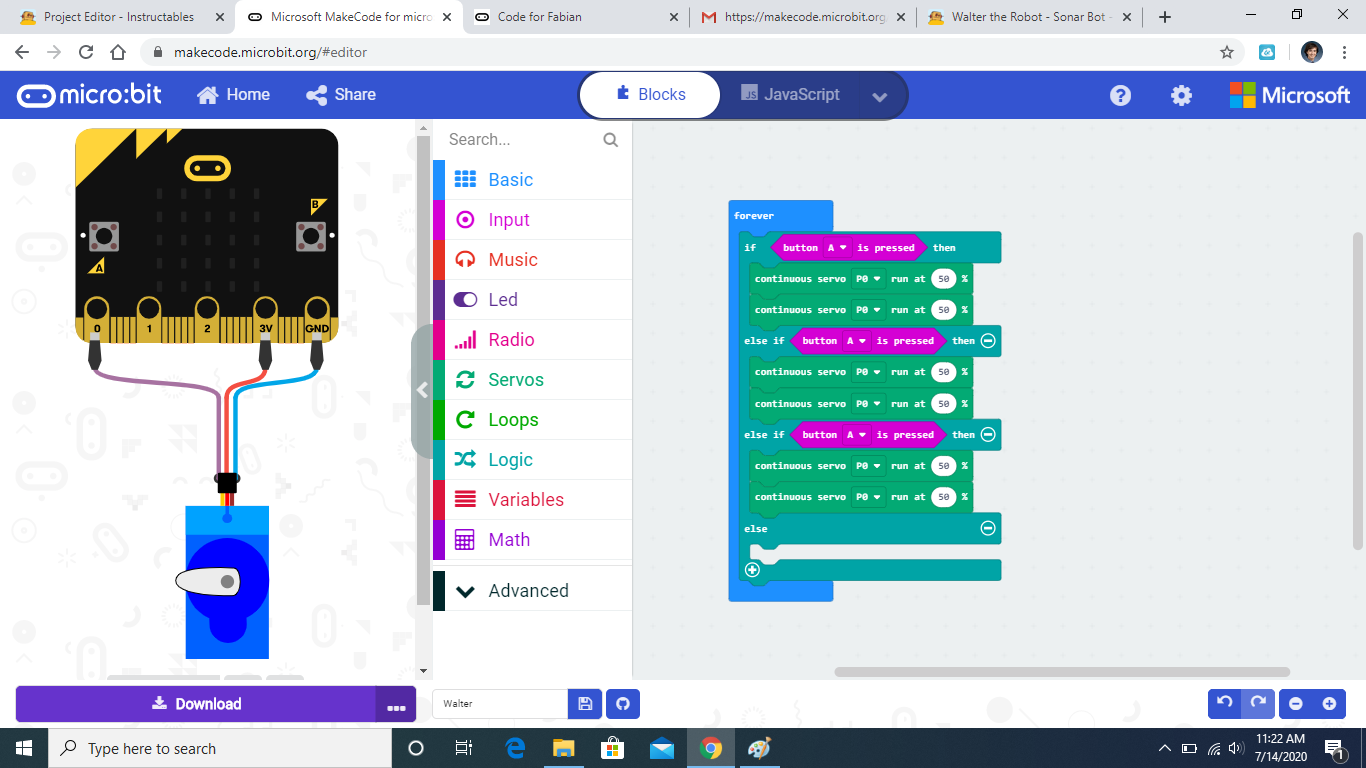Select the forever block

point(754,216)
